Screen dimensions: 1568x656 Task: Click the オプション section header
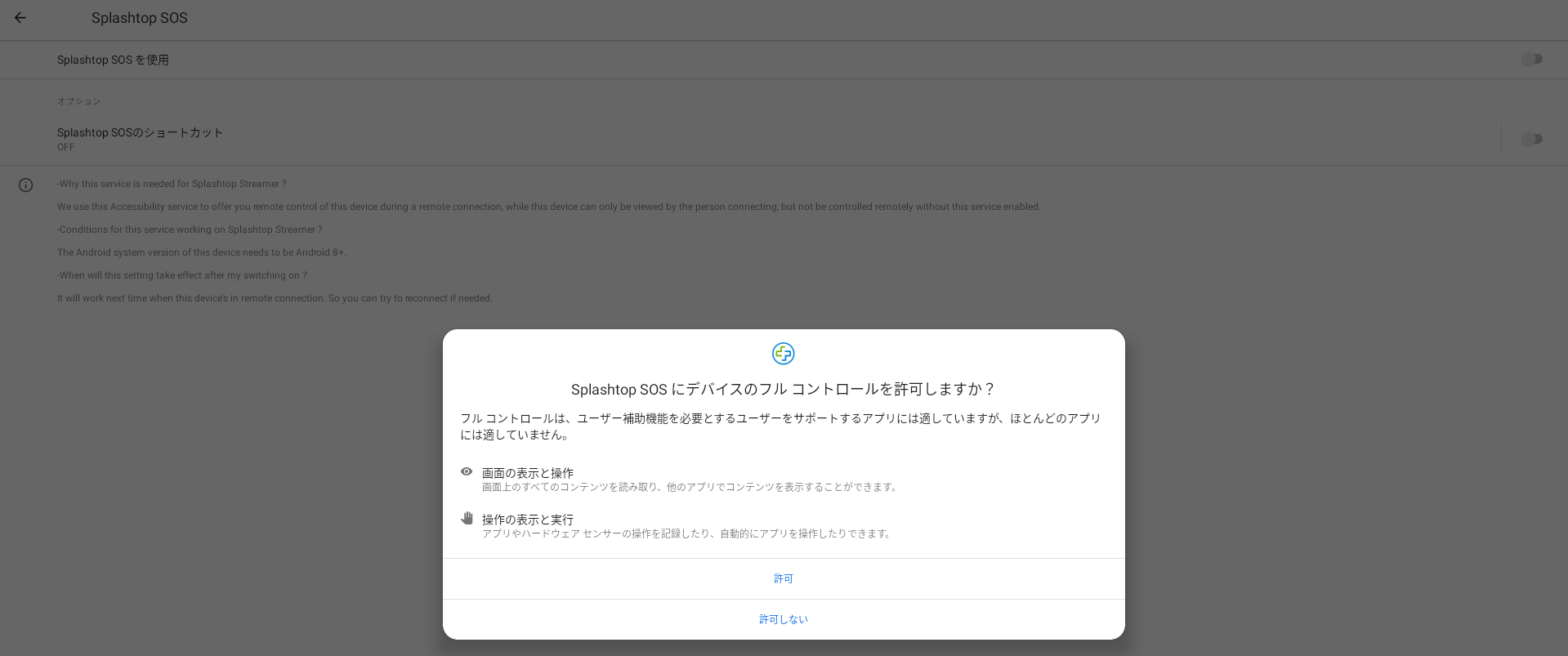pyautogui.click(x=78, y=101)
